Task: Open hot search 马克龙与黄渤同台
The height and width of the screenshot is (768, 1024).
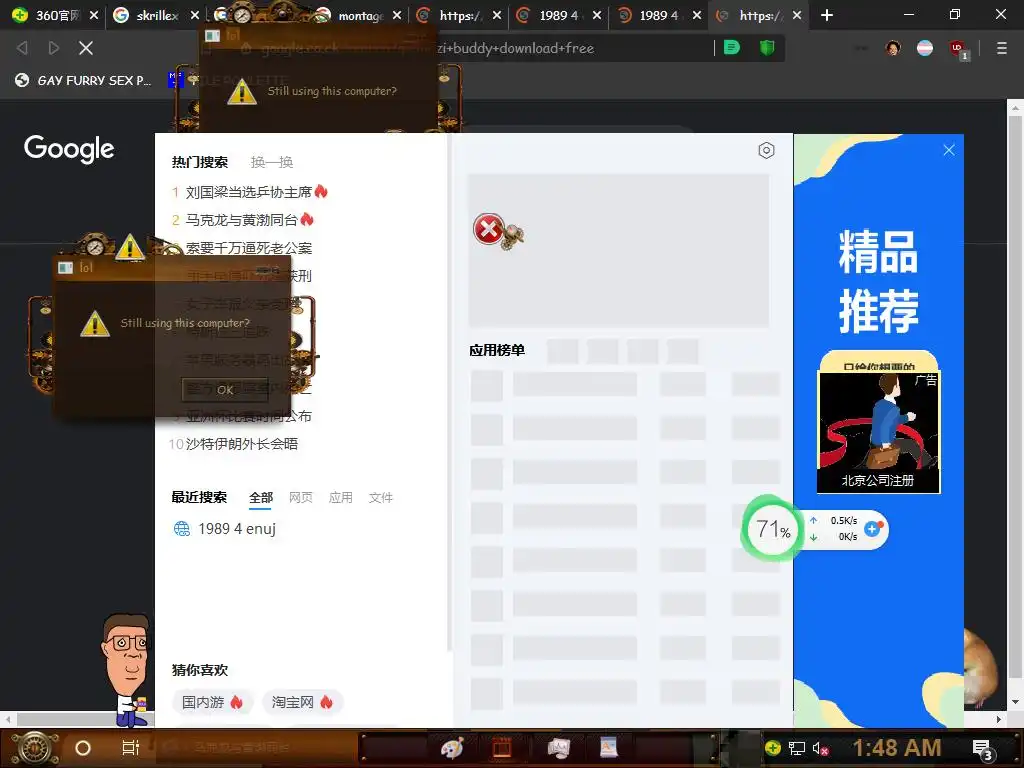Action: 242,220
